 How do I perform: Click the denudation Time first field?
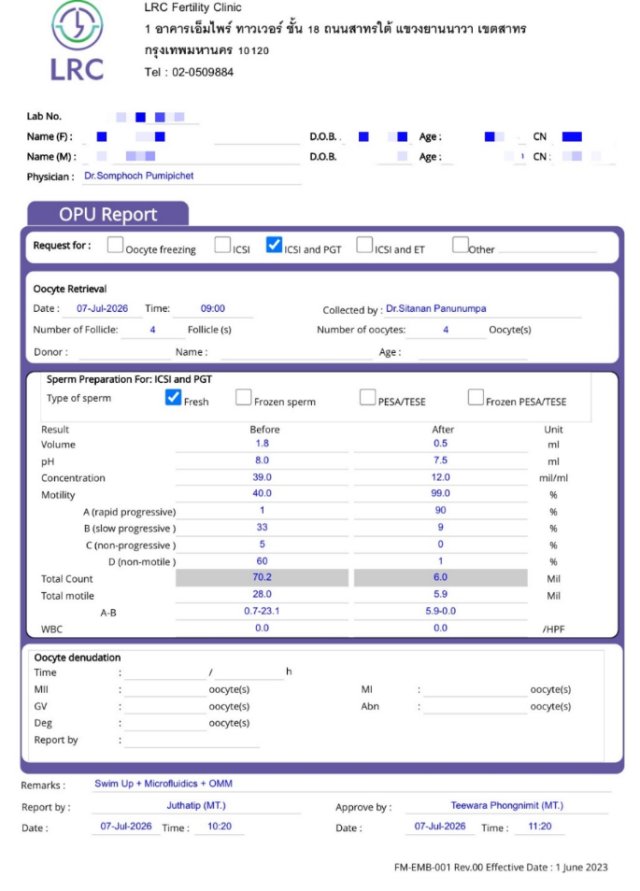point(165,673)
